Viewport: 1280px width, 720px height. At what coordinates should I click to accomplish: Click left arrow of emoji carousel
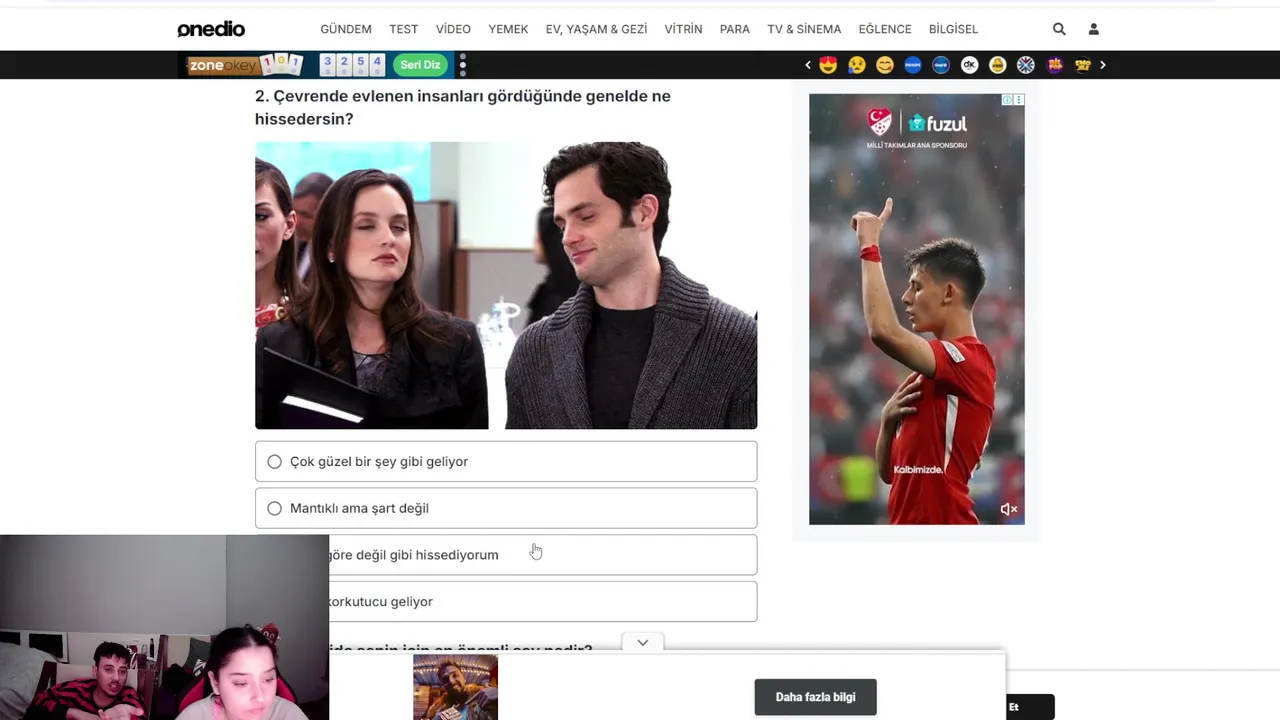click(x=808, y=65)
